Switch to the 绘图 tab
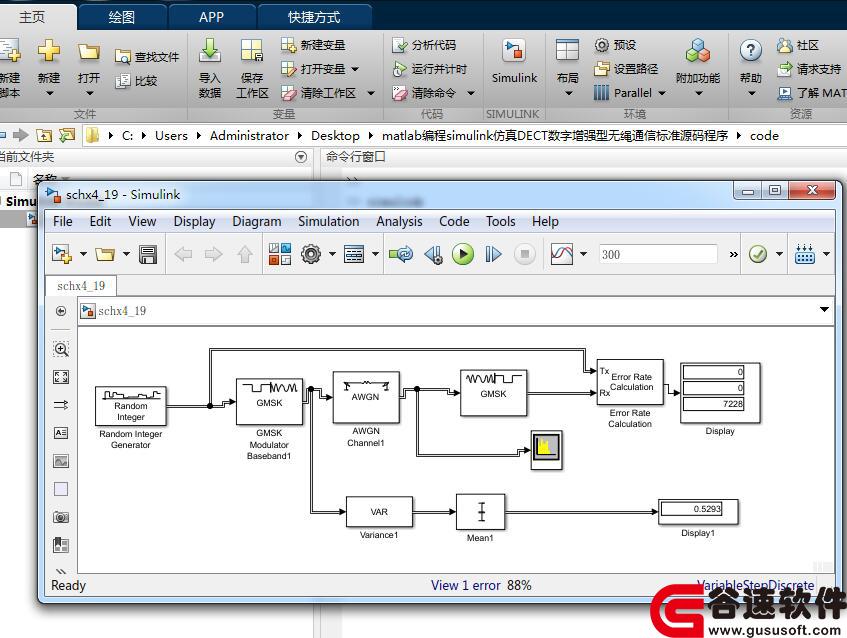Image resolution: width=847 pixels, height=638 pixels. click(x=122, y=17)
